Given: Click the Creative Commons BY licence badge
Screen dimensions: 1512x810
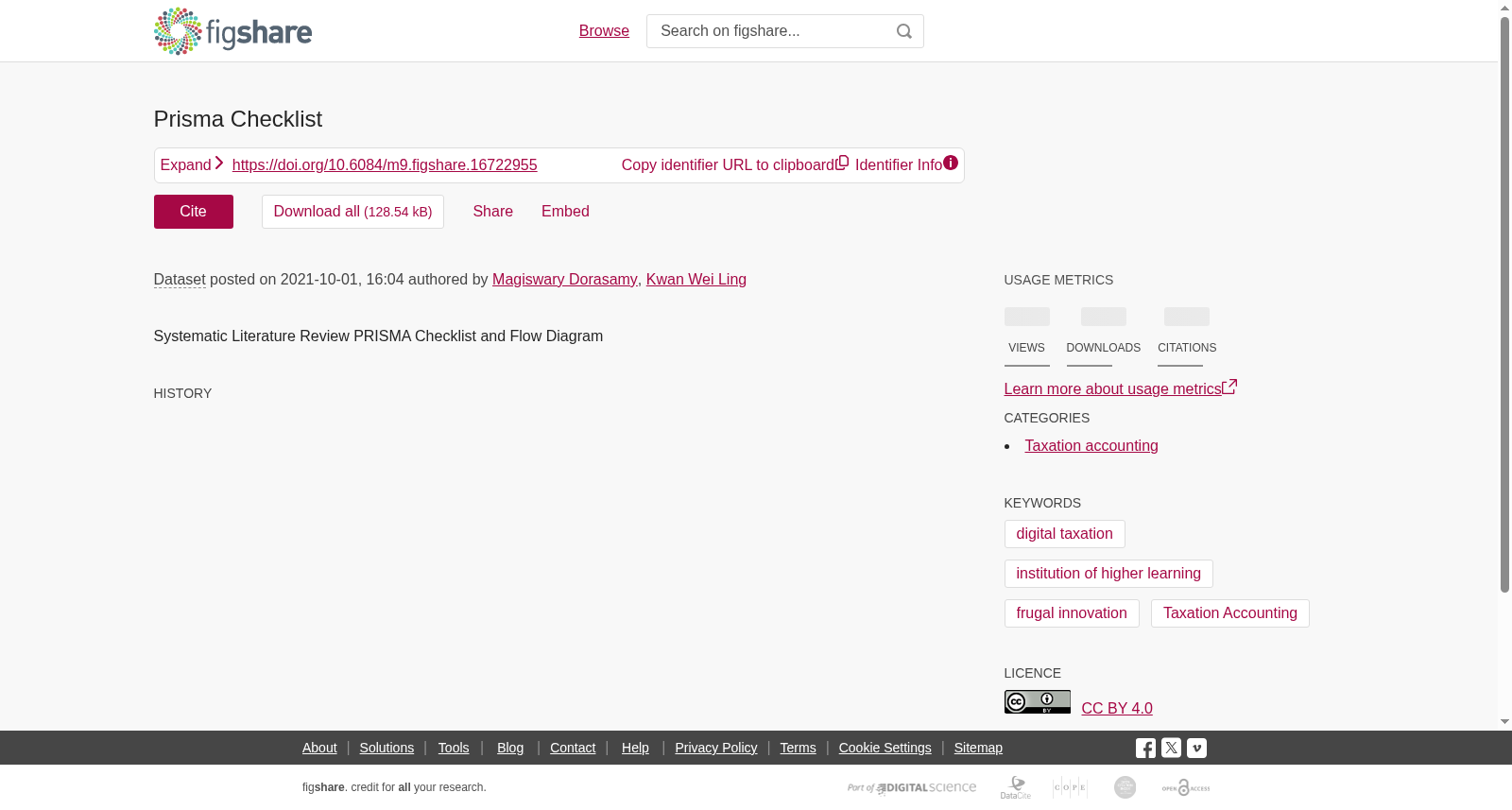Looking at the screenshot, I should 1037,701.
